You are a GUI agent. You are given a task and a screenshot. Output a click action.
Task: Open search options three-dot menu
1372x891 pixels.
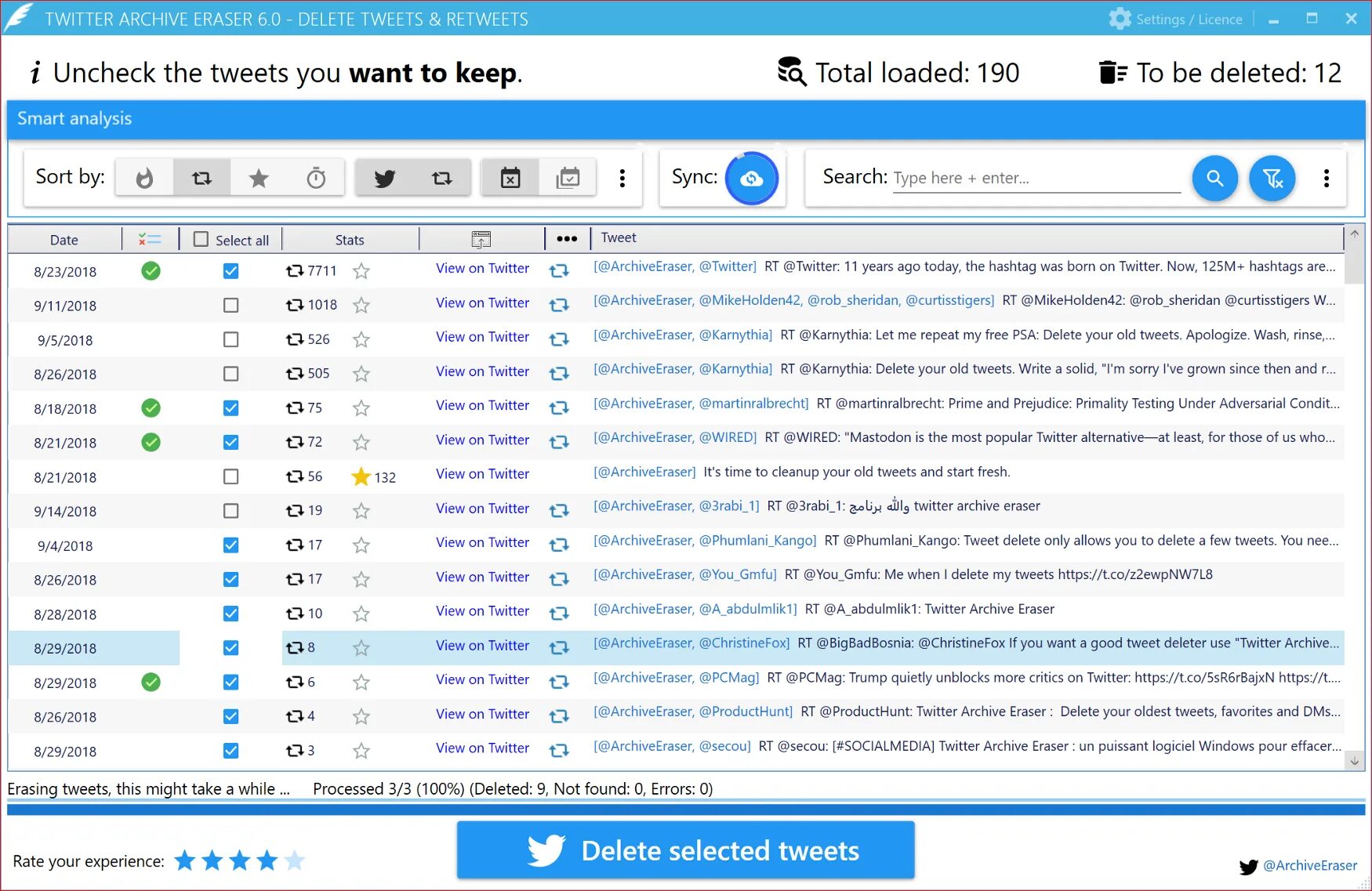click(1327, 178)
